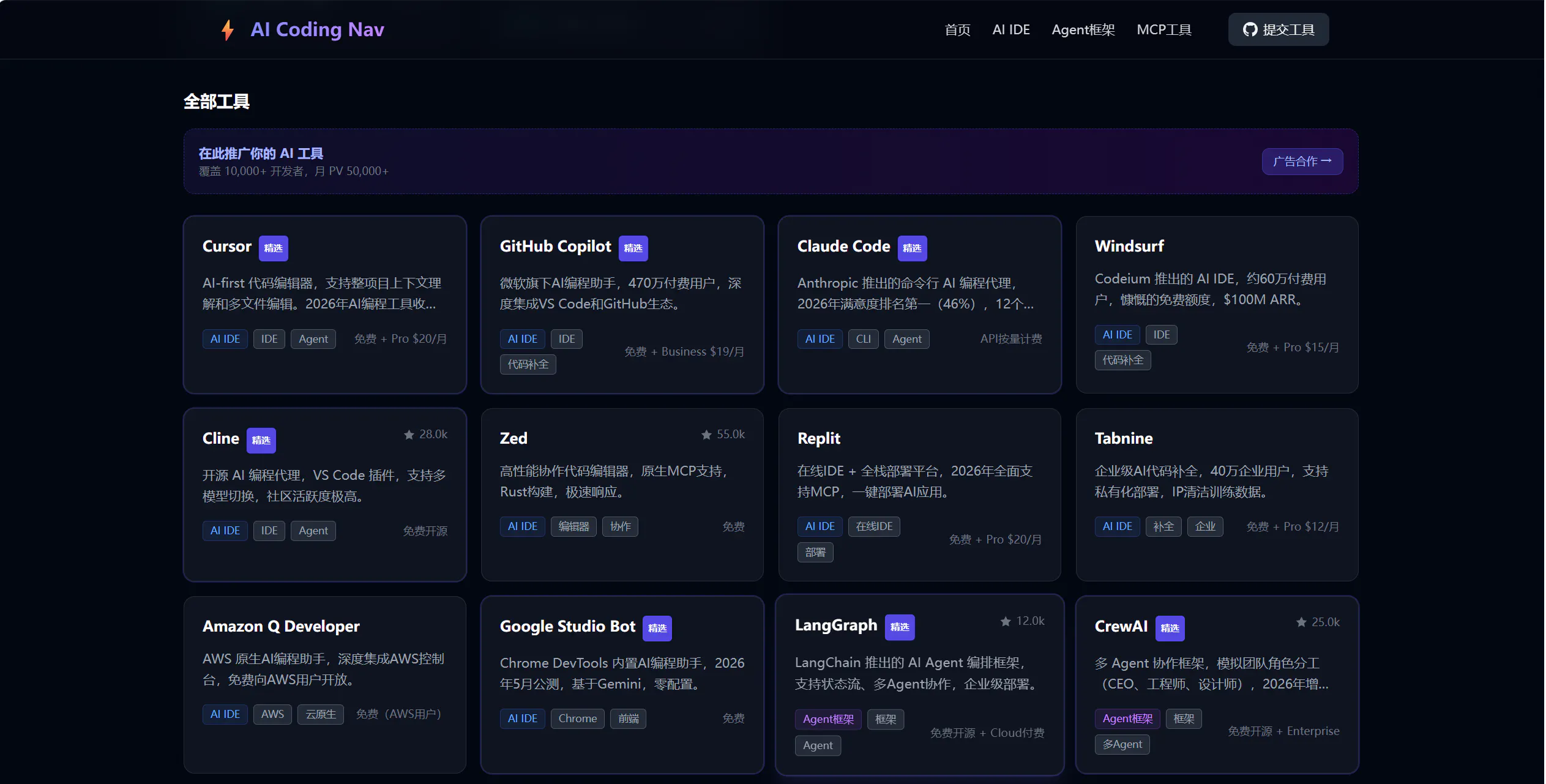Open the CrewAI card title

point(1121,626)
